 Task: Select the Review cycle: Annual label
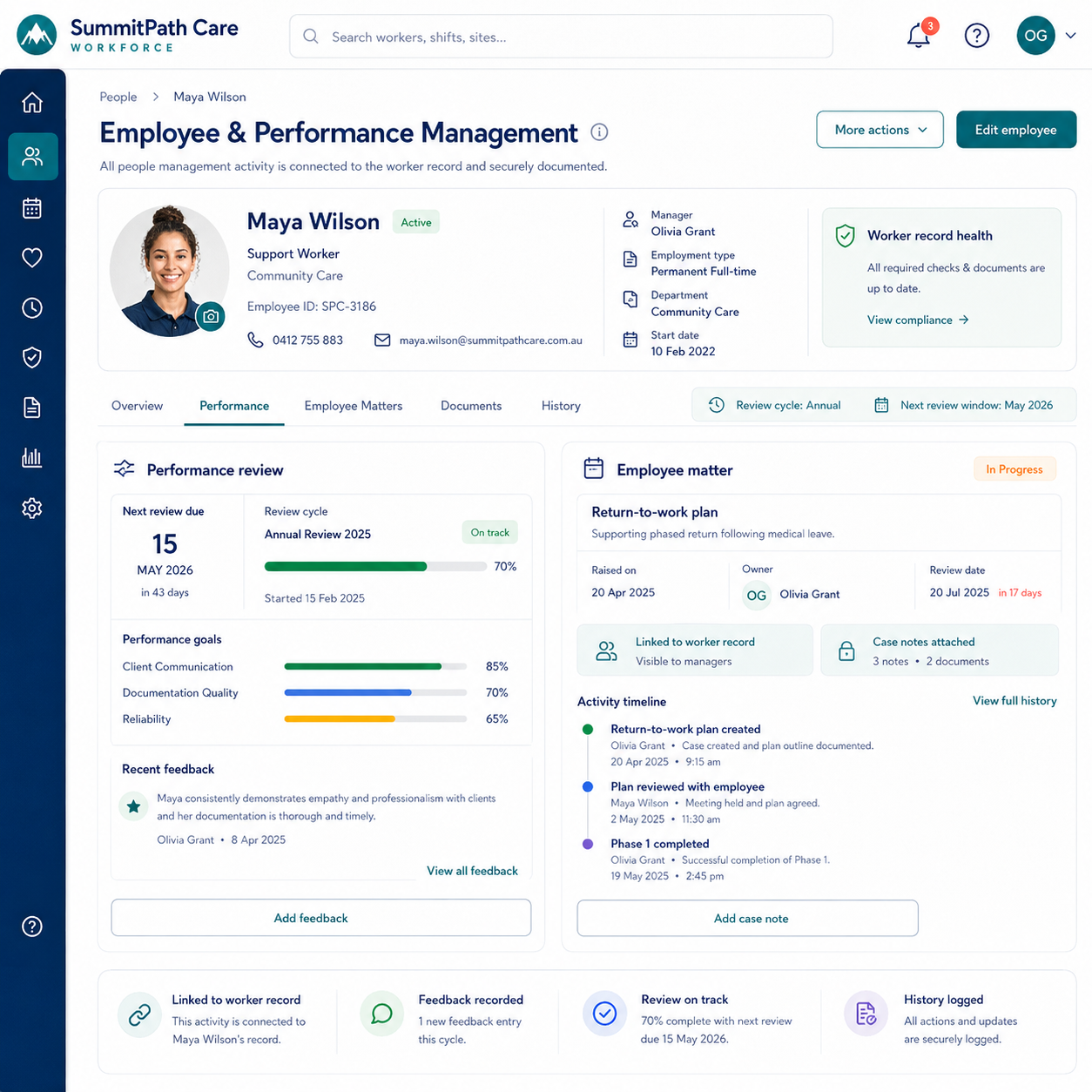788,405
